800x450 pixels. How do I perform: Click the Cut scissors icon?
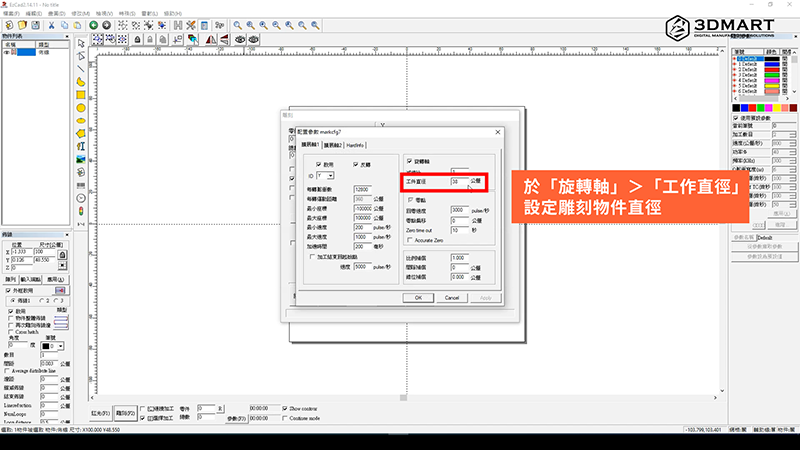pyautogui.click(x=53, y=24)
